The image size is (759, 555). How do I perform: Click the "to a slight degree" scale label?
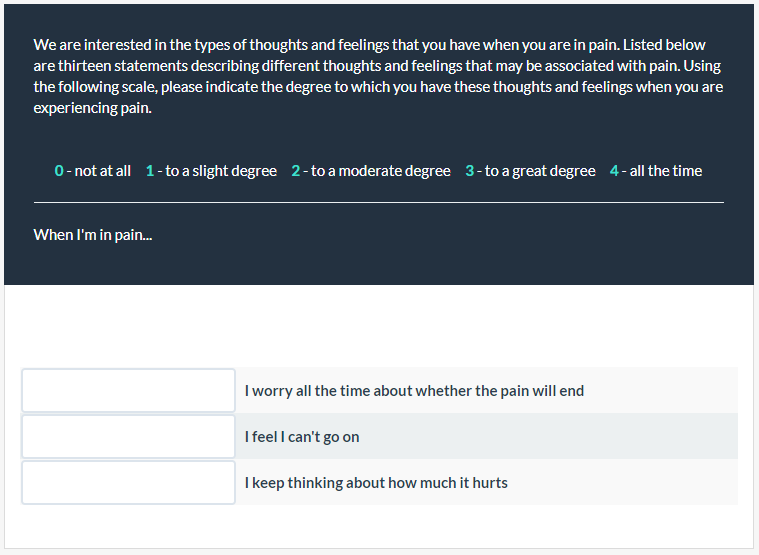[x=221, y=171]
